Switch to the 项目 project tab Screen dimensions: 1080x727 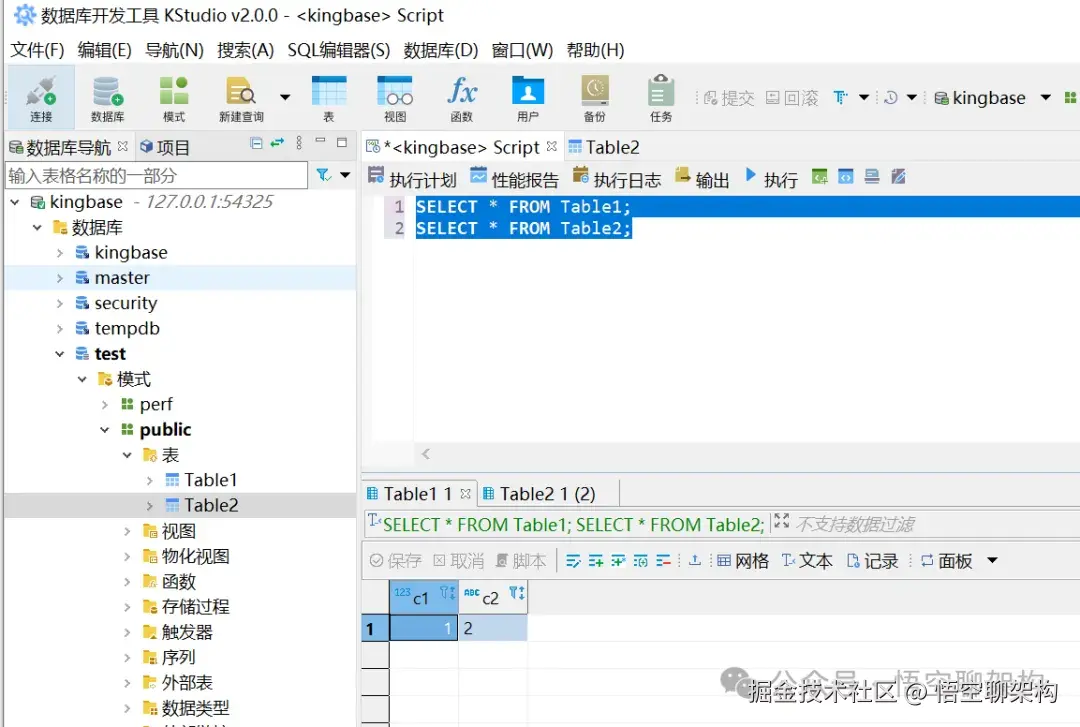(x=165, y=147)
